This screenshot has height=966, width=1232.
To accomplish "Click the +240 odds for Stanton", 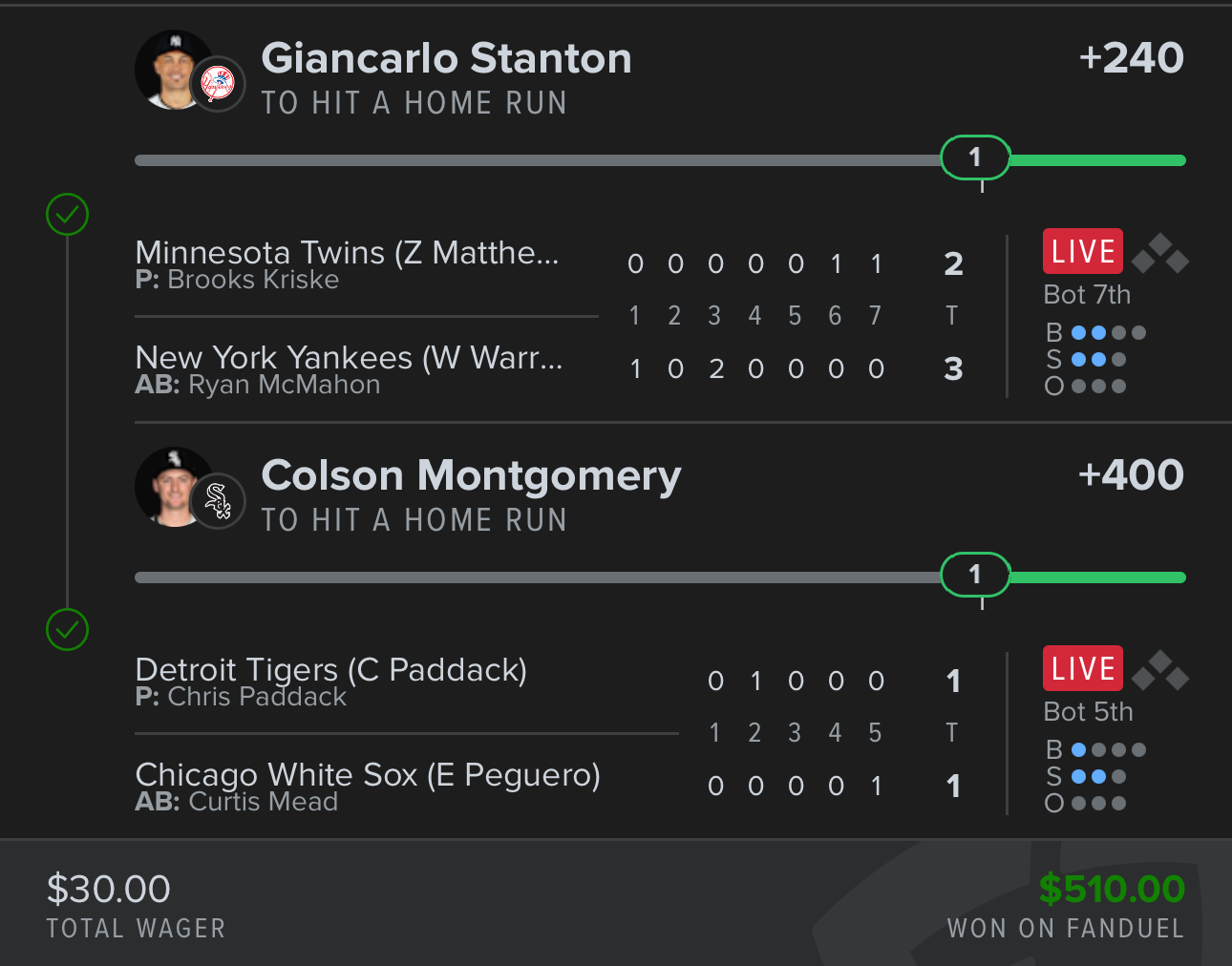I will pos(1131,58).
